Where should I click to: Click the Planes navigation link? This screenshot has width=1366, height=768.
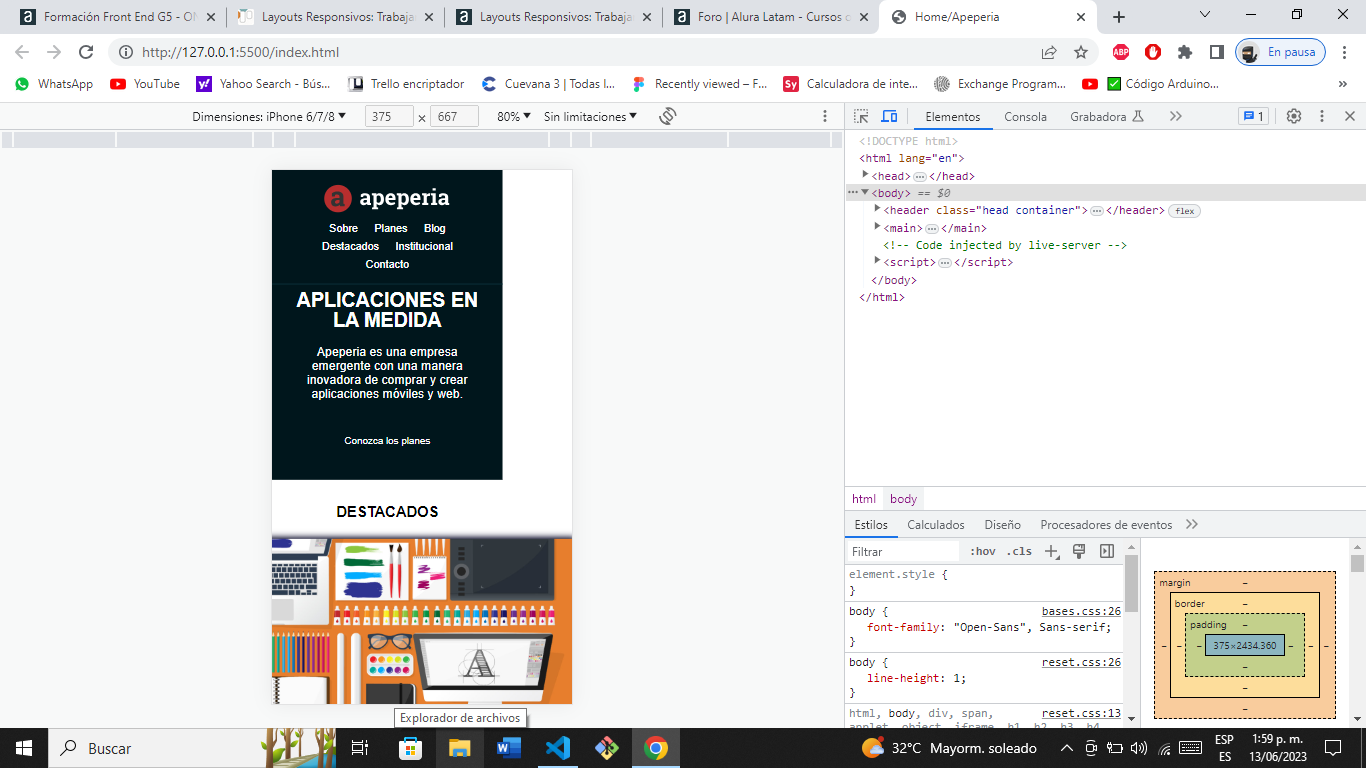pos(391,228)
